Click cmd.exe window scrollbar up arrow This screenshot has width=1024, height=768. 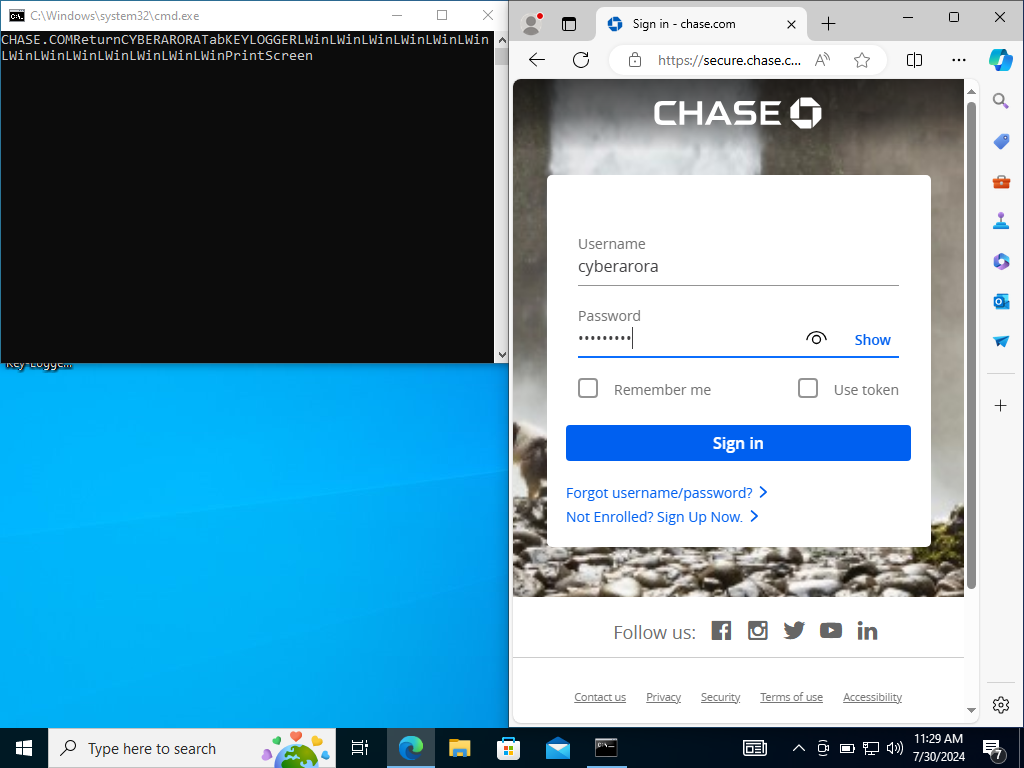click(x=502, y=40)
